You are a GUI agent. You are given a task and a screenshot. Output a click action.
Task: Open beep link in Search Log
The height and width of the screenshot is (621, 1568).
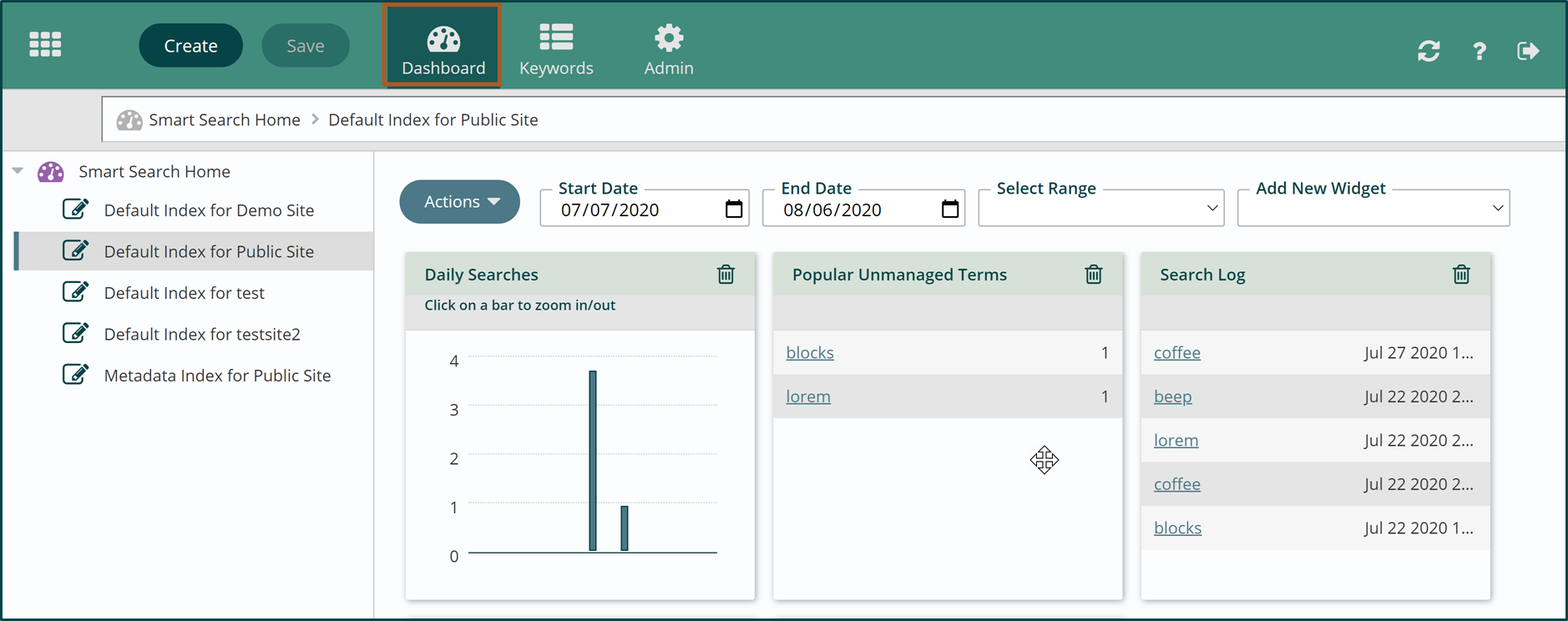1172,396
